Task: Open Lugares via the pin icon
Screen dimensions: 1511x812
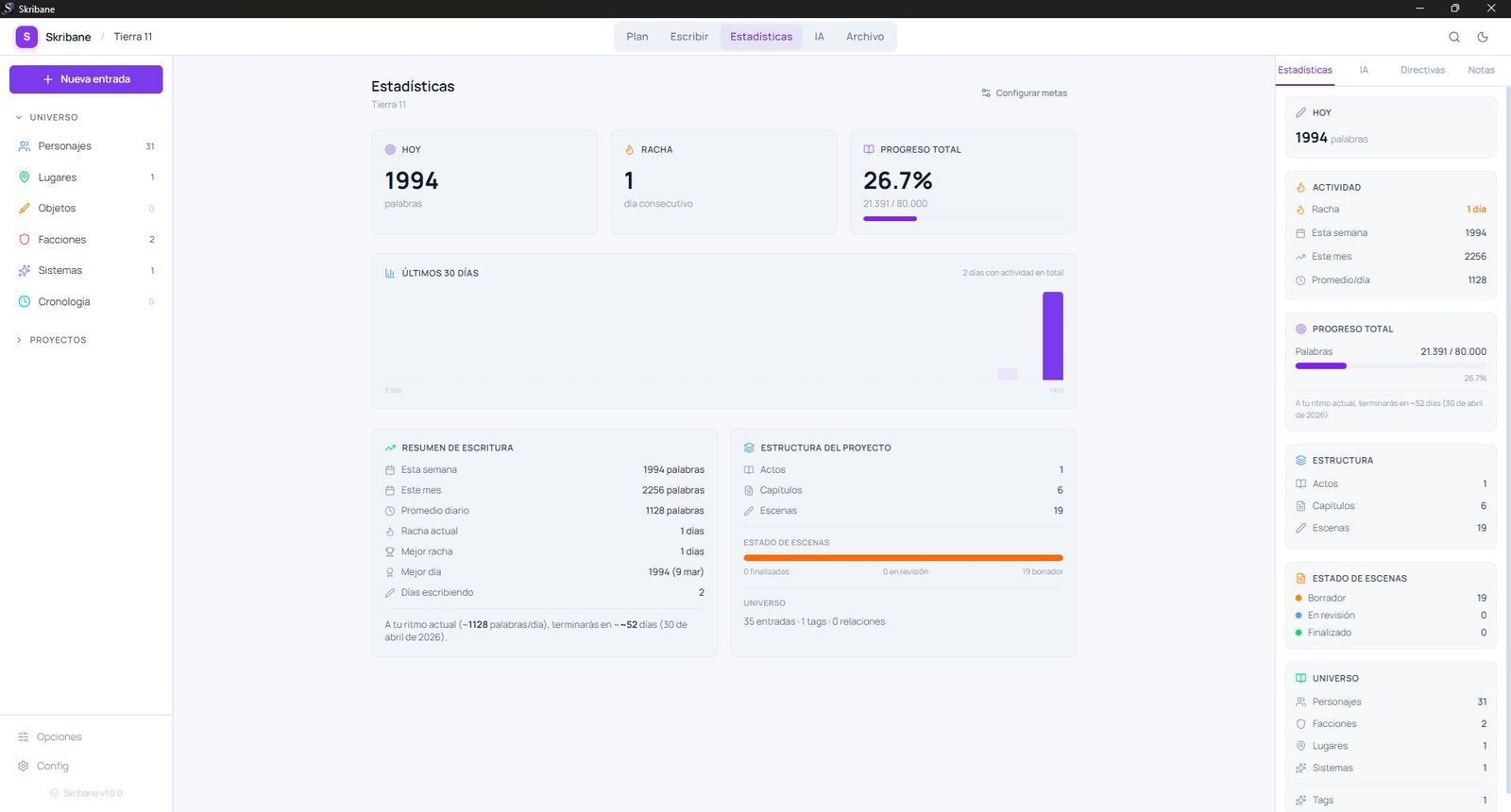Action: [x=25, y=178]
